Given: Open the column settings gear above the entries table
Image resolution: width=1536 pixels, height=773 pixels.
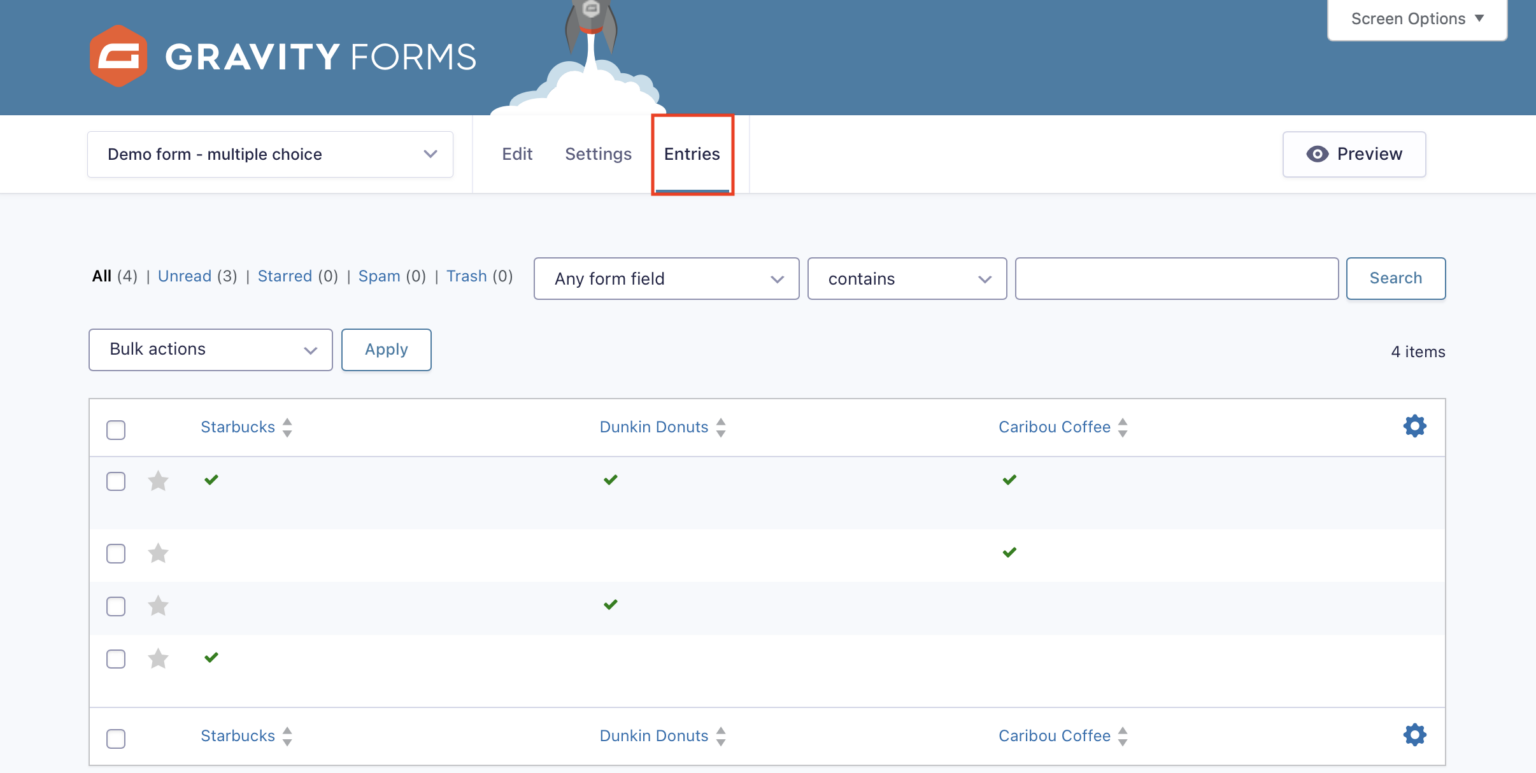Looking at the screenshot, I should [1414, 425].
